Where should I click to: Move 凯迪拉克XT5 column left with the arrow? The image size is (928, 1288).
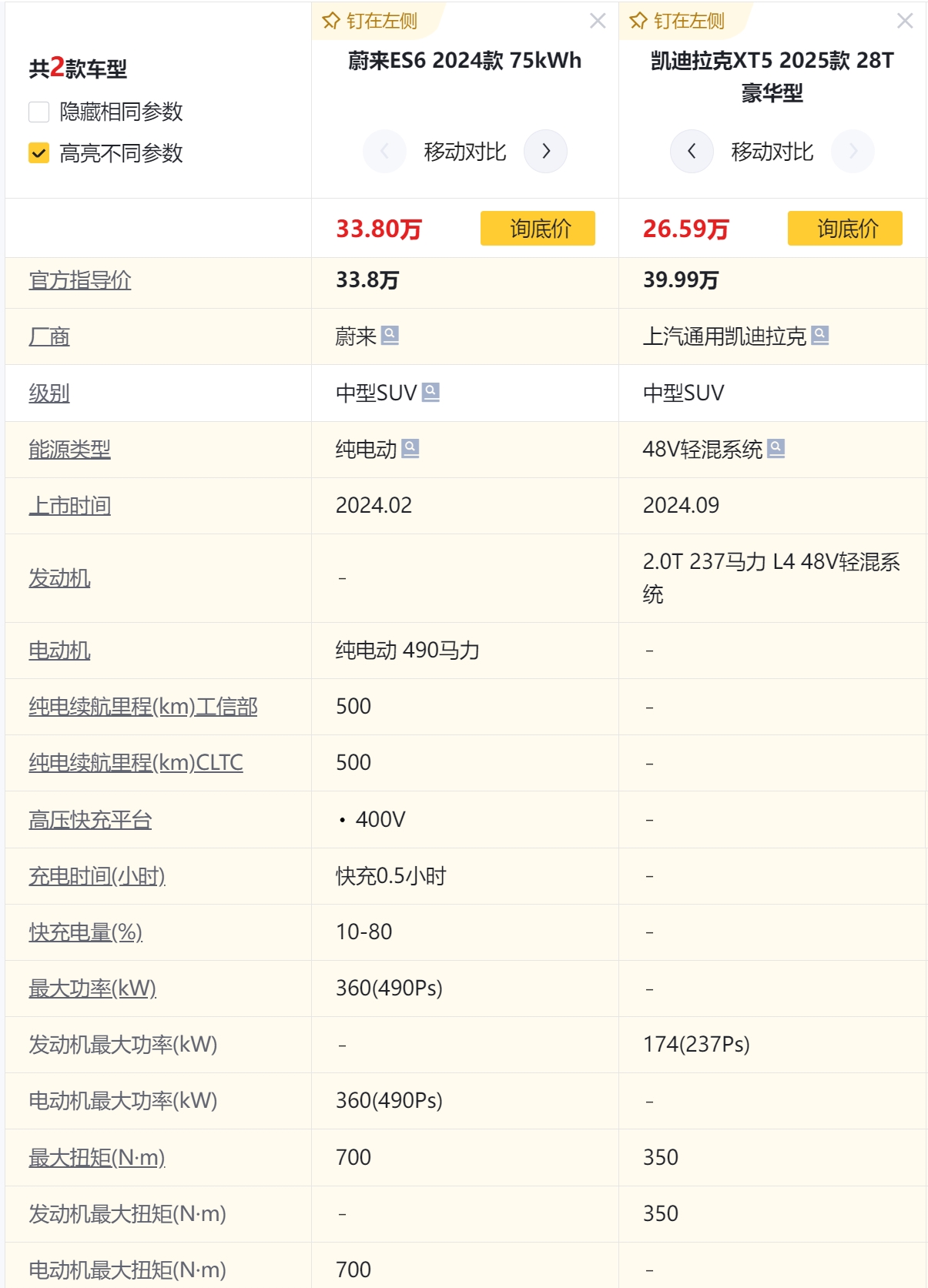[692, 151]
